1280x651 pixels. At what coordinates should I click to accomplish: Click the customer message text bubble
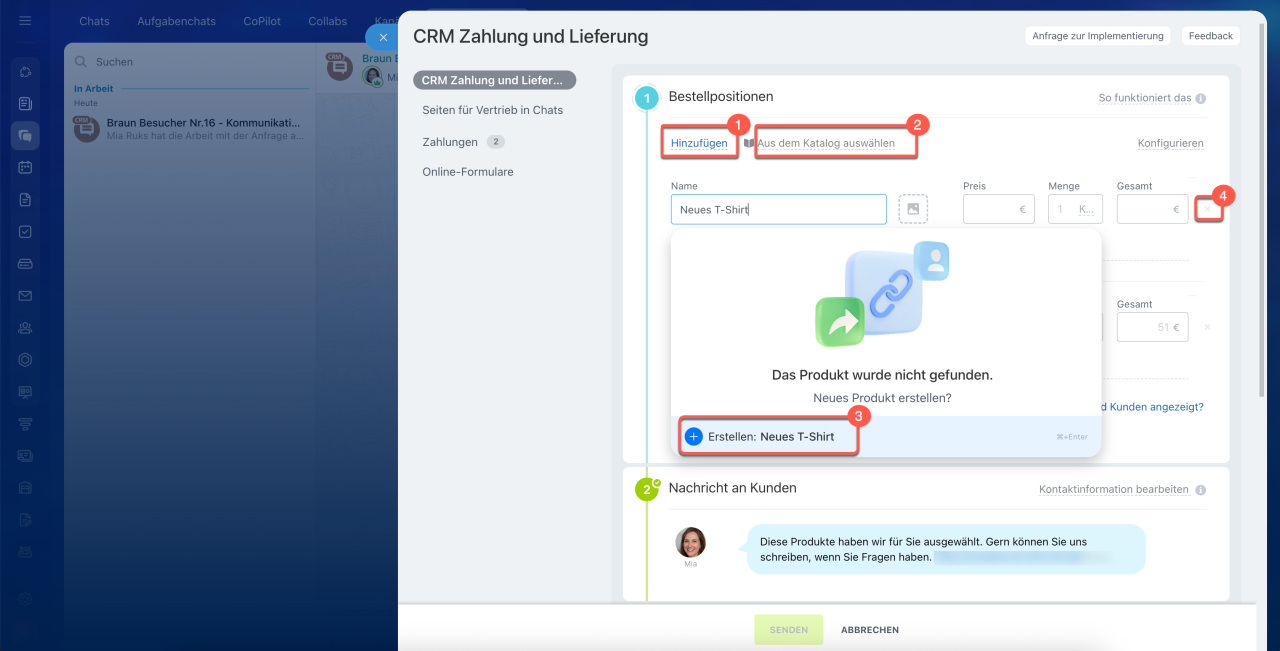click(x=946, y=549)
